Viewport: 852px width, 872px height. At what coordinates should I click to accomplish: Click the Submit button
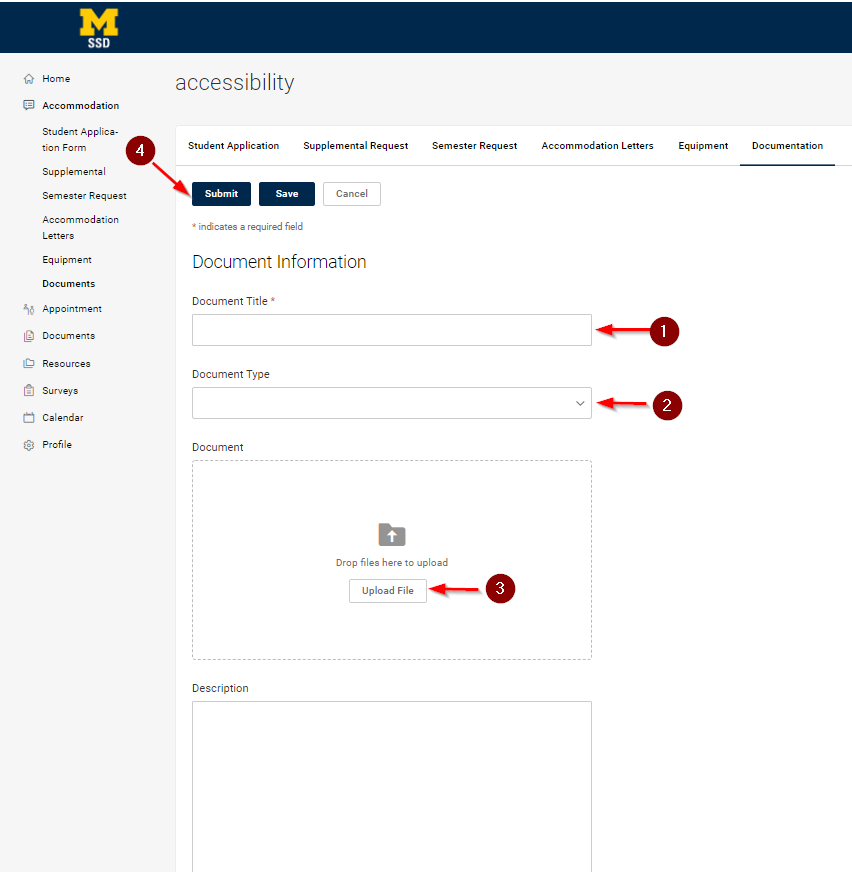pos(221,193)
